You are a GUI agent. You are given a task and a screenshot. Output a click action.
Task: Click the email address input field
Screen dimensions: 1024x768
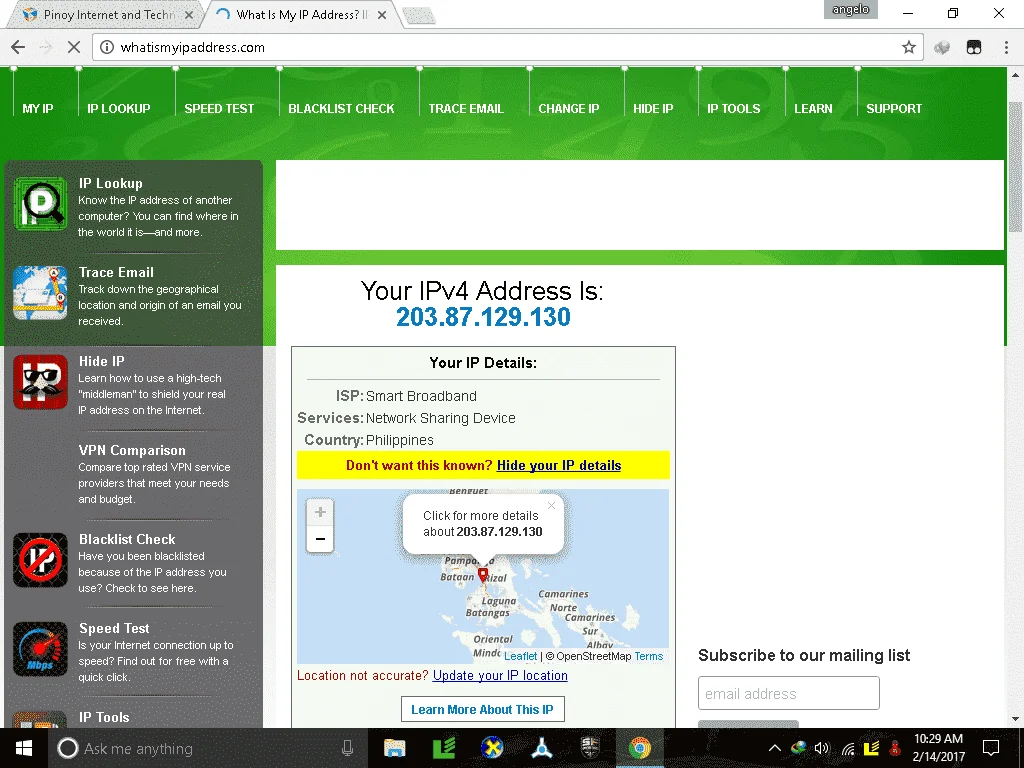[789, 693]
